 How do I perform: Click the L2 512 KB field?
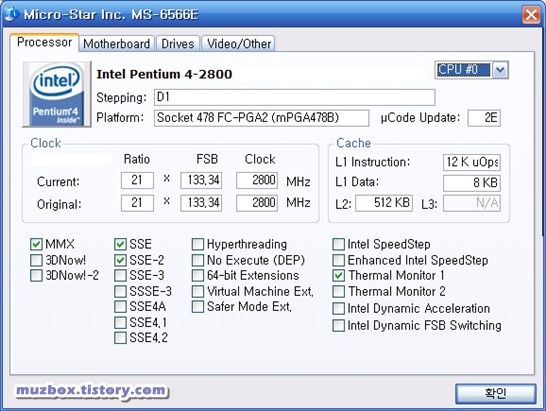[x=384, y=203]
